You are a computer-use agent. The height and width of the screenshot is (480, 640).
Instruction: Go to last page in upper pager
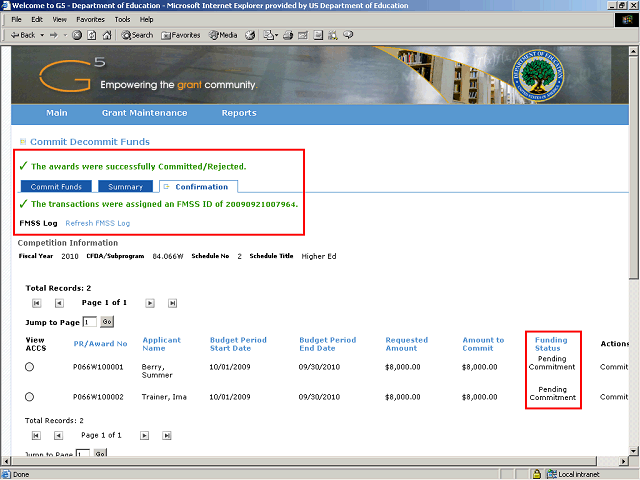click(x=172, y=303)
